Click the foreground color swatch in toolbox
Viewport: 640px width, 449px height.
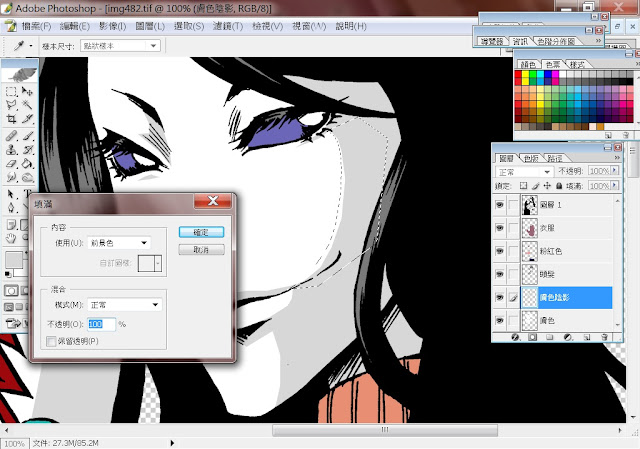tap(13, 260)
